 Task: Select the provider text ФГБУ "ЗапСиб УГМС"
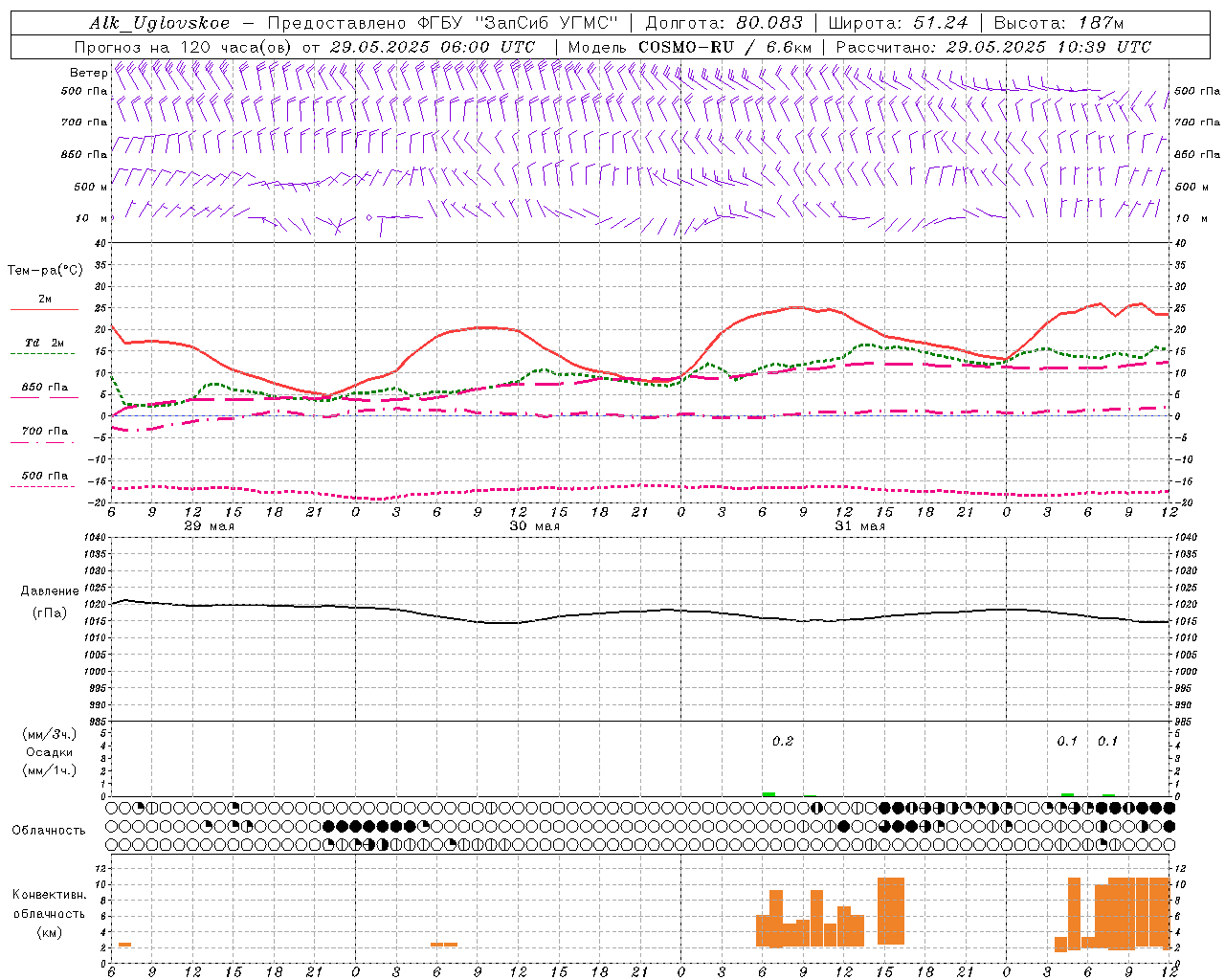518,23
